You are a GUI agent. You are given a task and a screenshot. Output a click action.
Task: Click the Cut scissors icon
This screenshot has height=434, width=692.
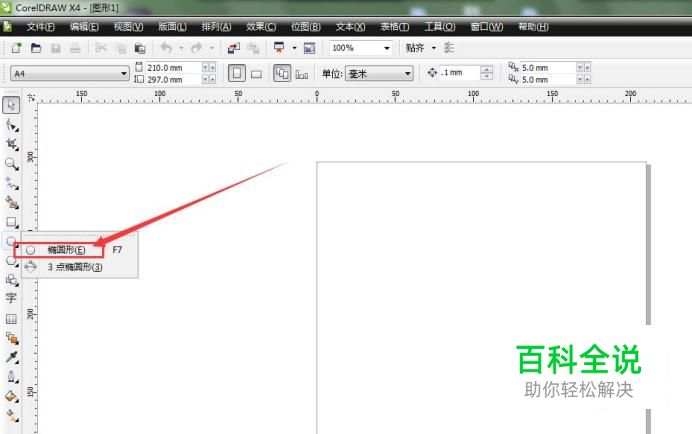(101, 48)
